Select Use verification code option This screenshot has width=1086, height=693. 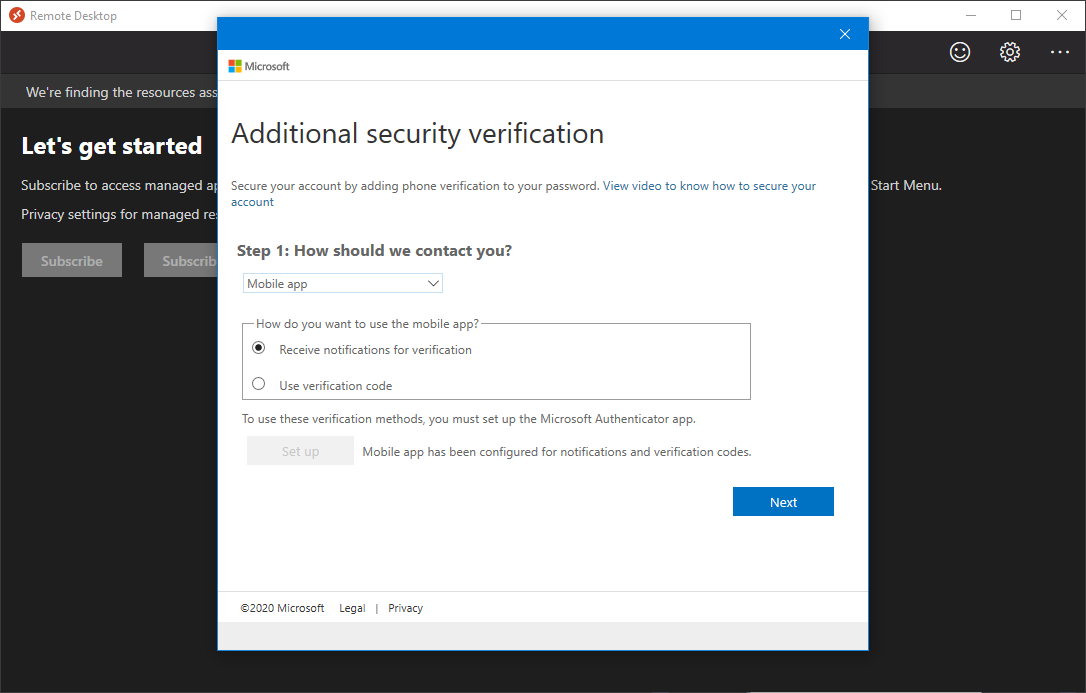(258, 384)
